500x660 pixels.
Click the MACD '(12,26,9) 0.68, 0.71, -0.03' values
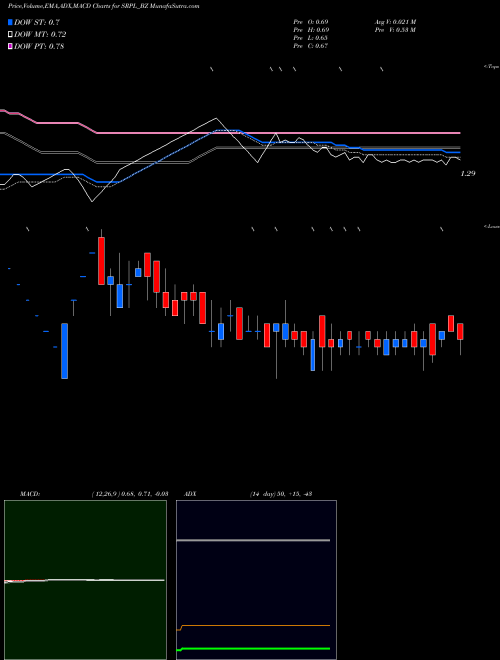[x=130, y=494]
